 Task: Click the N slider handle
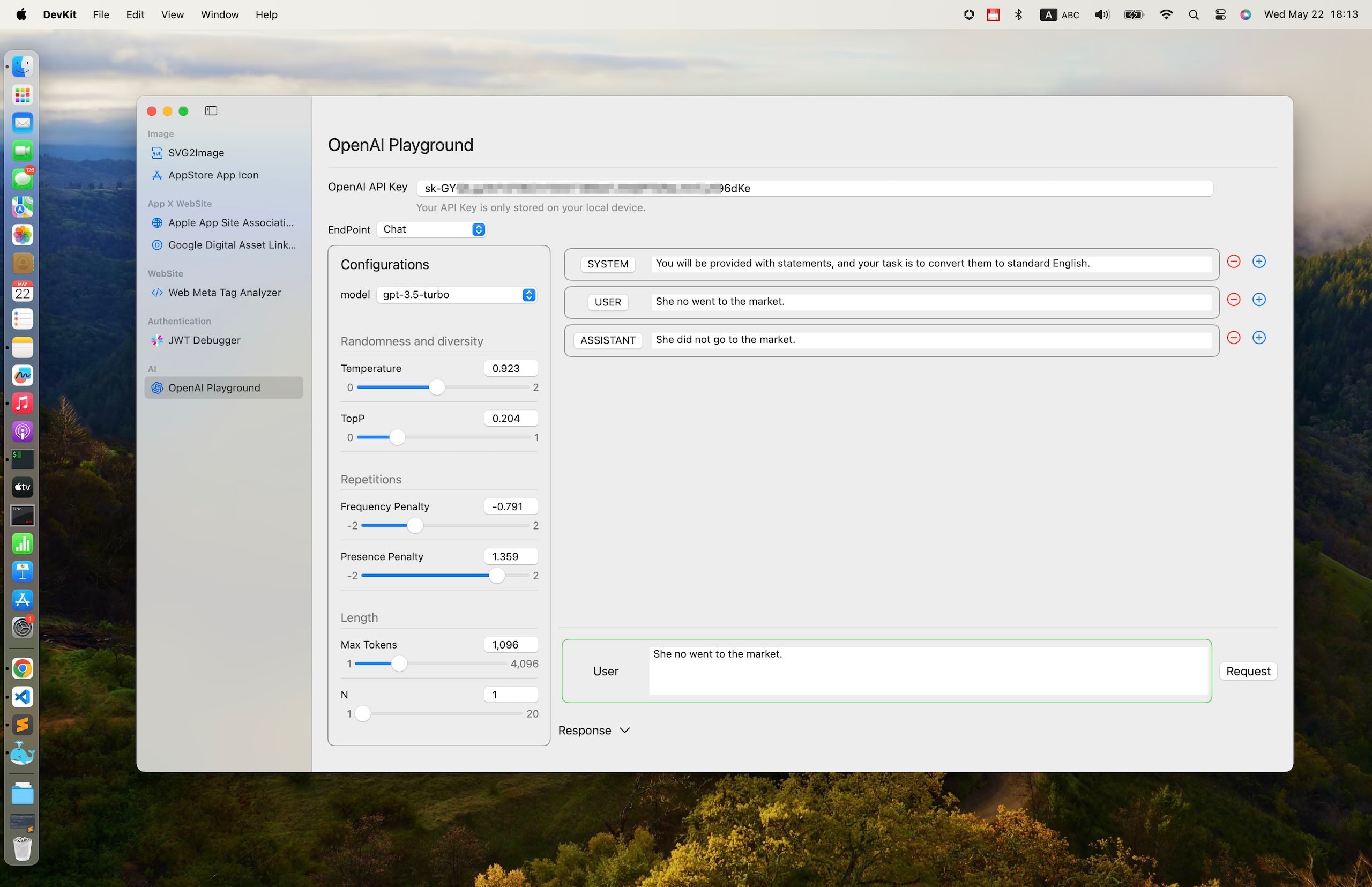362,714
